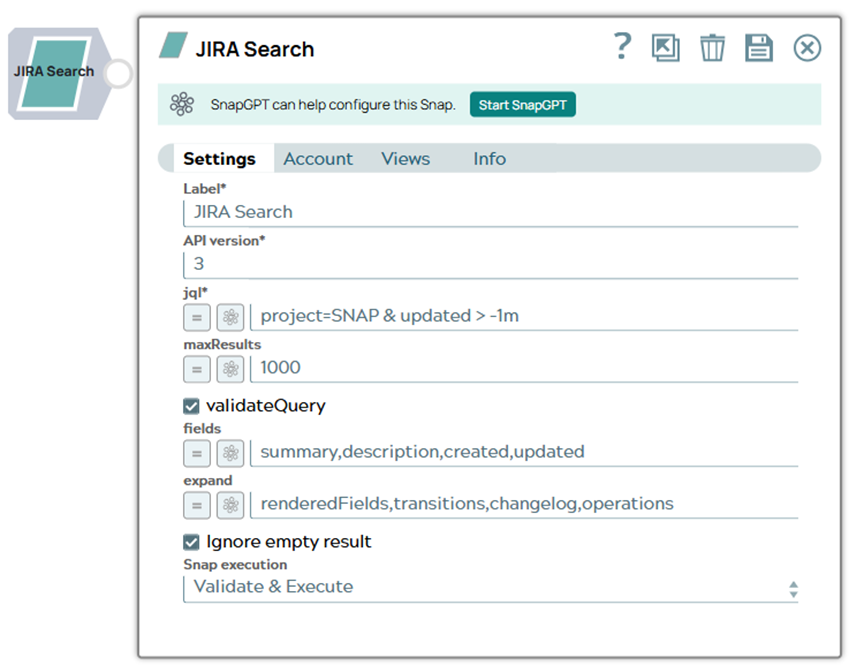Screen dimensions: 849x665
Task: Click the SnapGPT flower icon in banner
Action: pos(182,104)
